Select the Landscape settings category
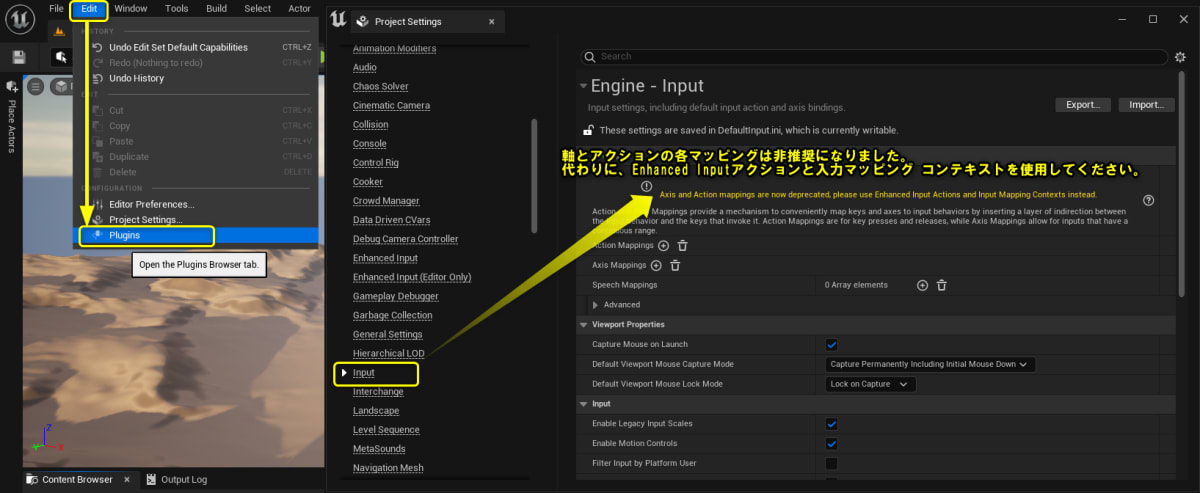The image size is (1200, 493). (376, 411)
